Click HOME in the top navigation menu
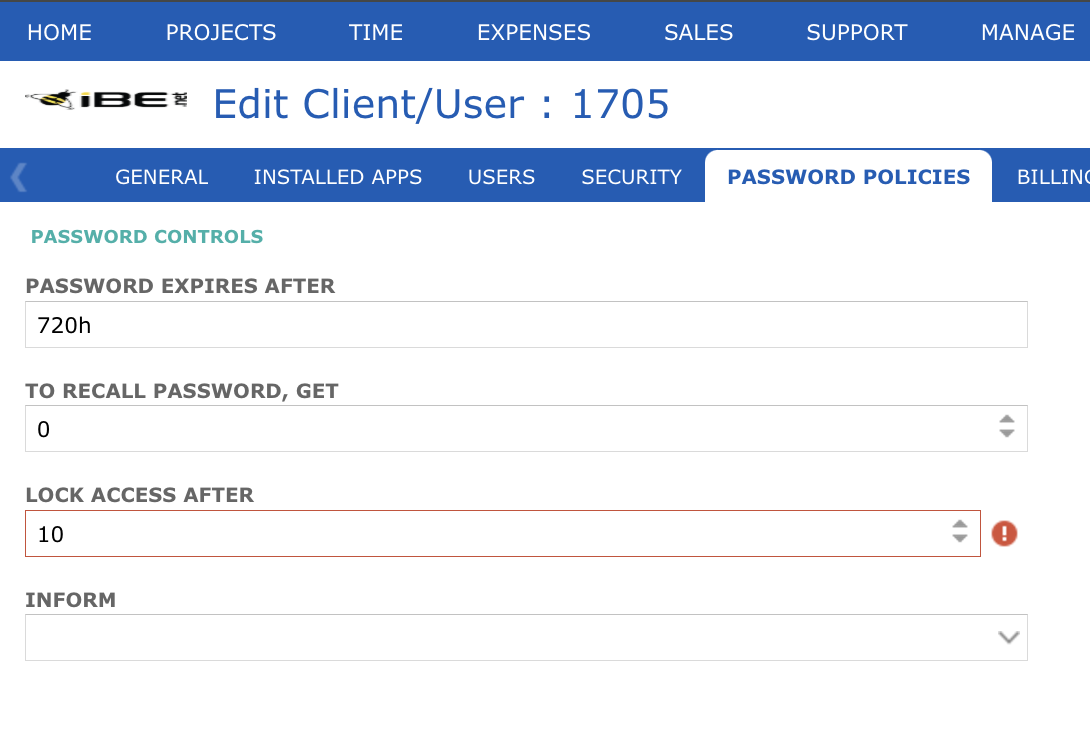 [x=59, y=32]
